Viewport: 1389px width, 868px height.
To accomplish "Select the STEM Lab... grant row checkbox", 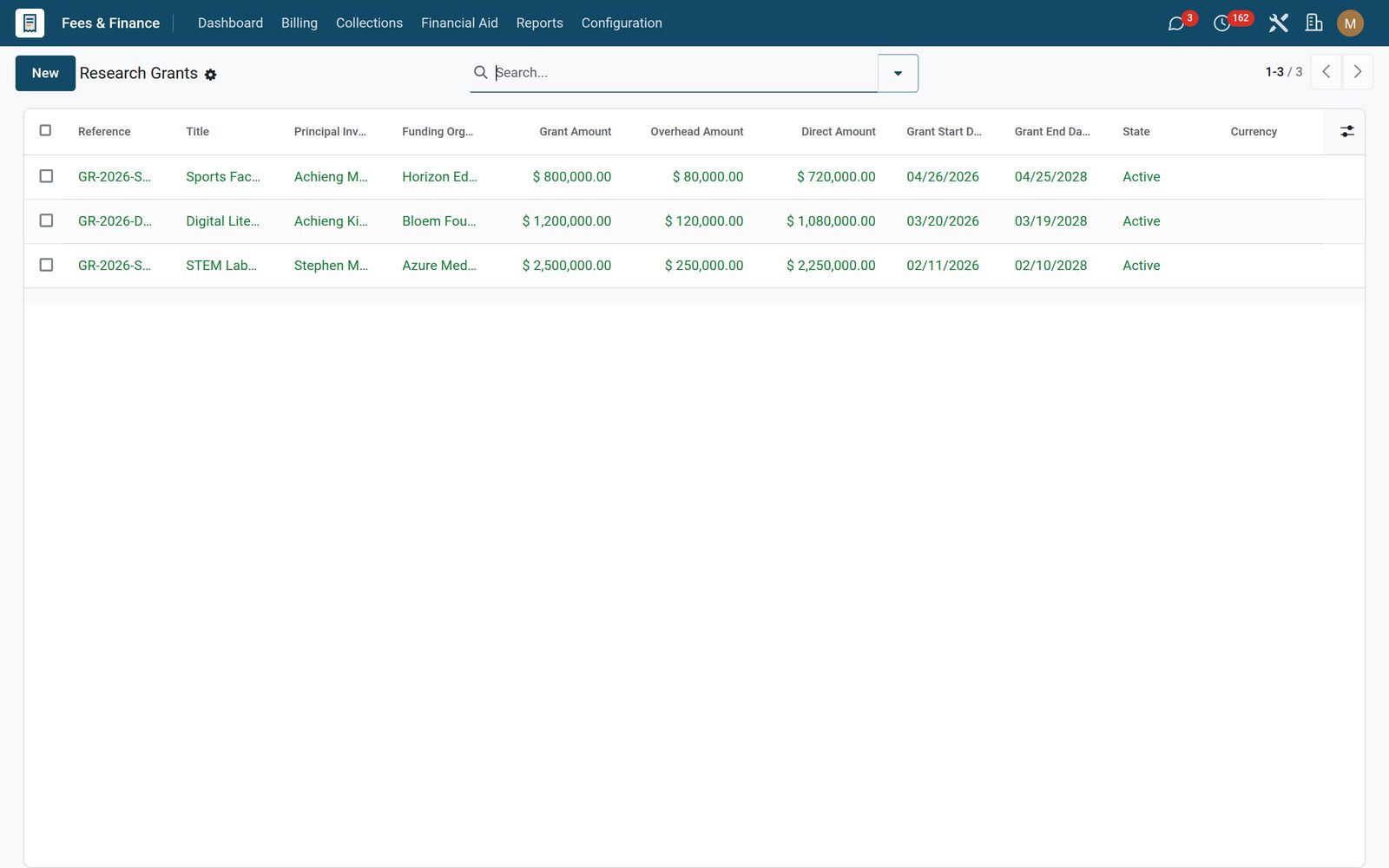I will click(46, 265).
